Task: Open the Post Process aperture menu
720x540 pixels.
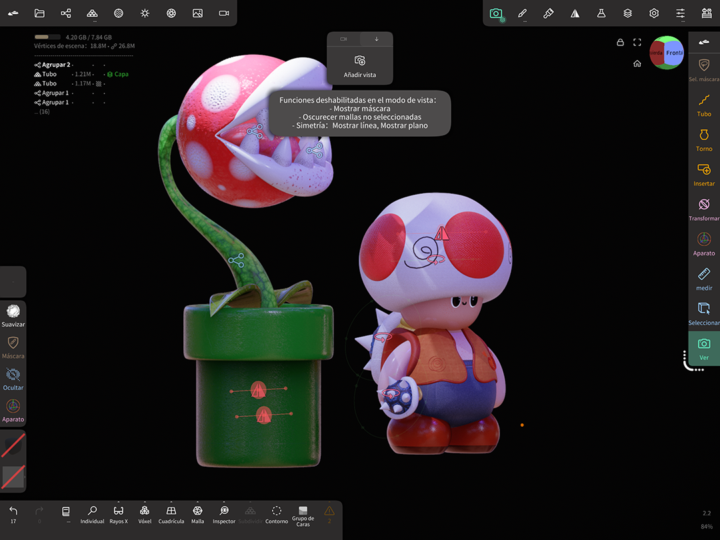Action: tap(171, 13)
